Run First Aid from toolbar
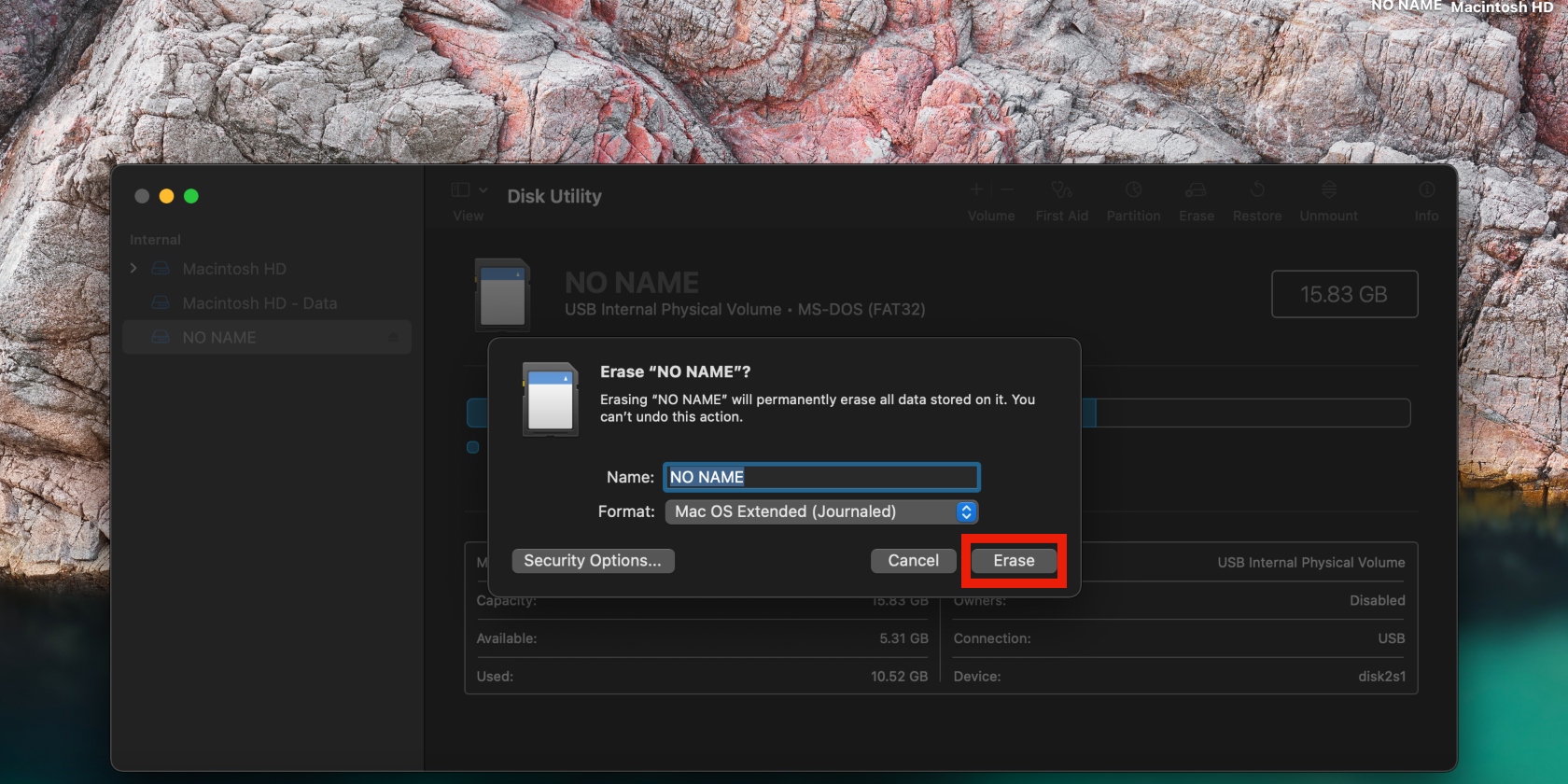This screenshot has height=784, width=1568. pyautogui.click(x=1062, y=190)
